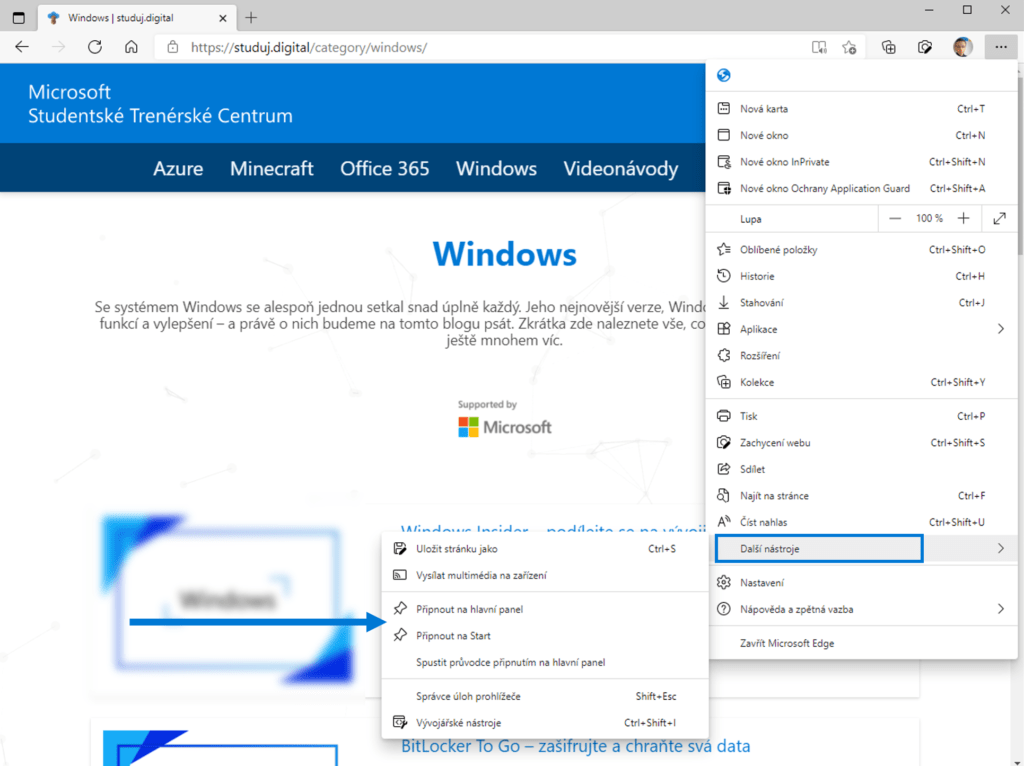Viewport: 1024px width, 766px height.
Task: Click zoom in plus button
Action: (x=963, y=218)
